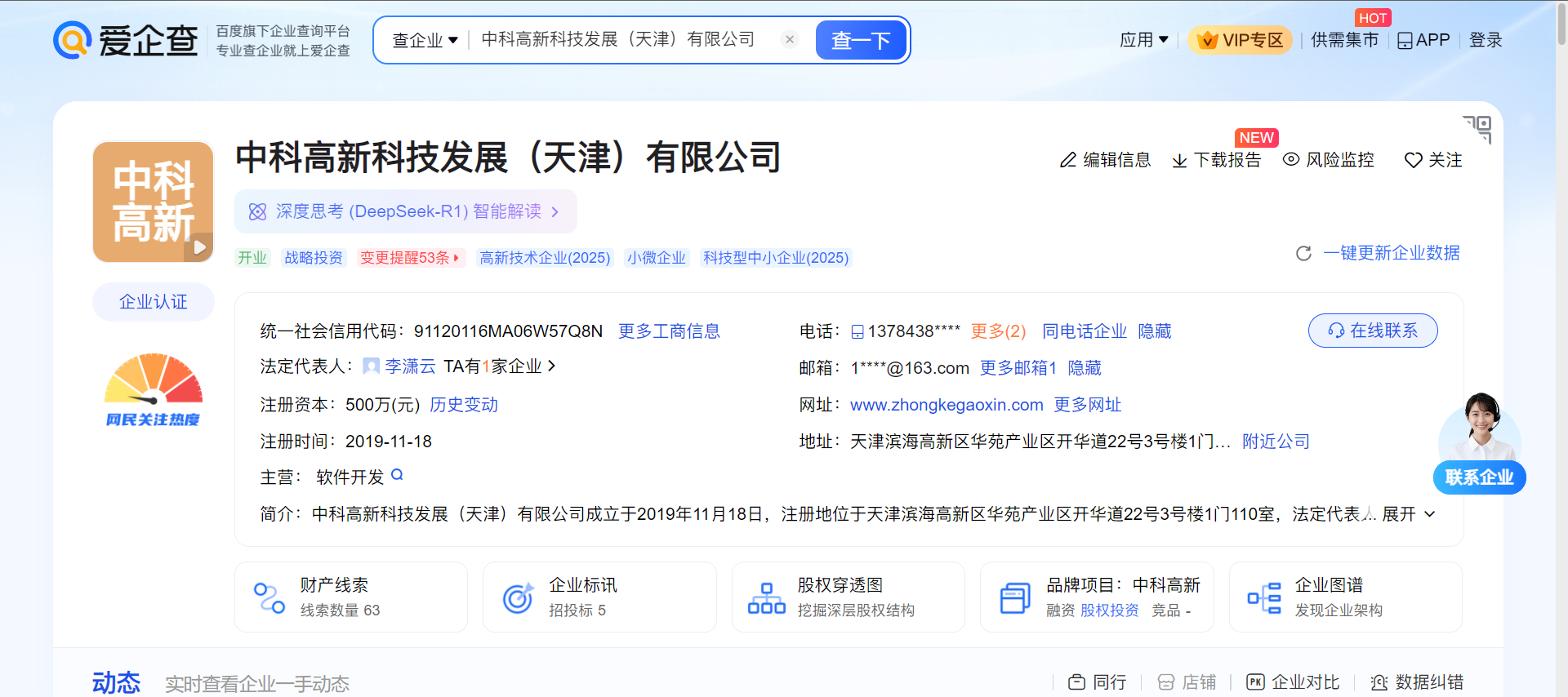Viewport: 1568px width, 697px height.
Task: Click the edit information pencil icon
Action: [1068, 160]
